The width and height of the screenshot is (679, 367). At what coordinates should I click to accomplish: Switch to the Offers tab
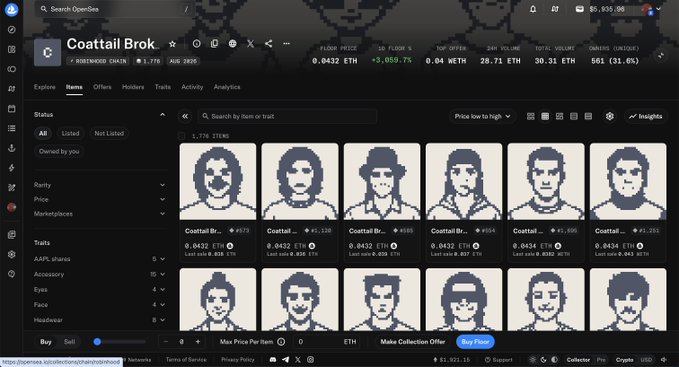click(102, 87)
